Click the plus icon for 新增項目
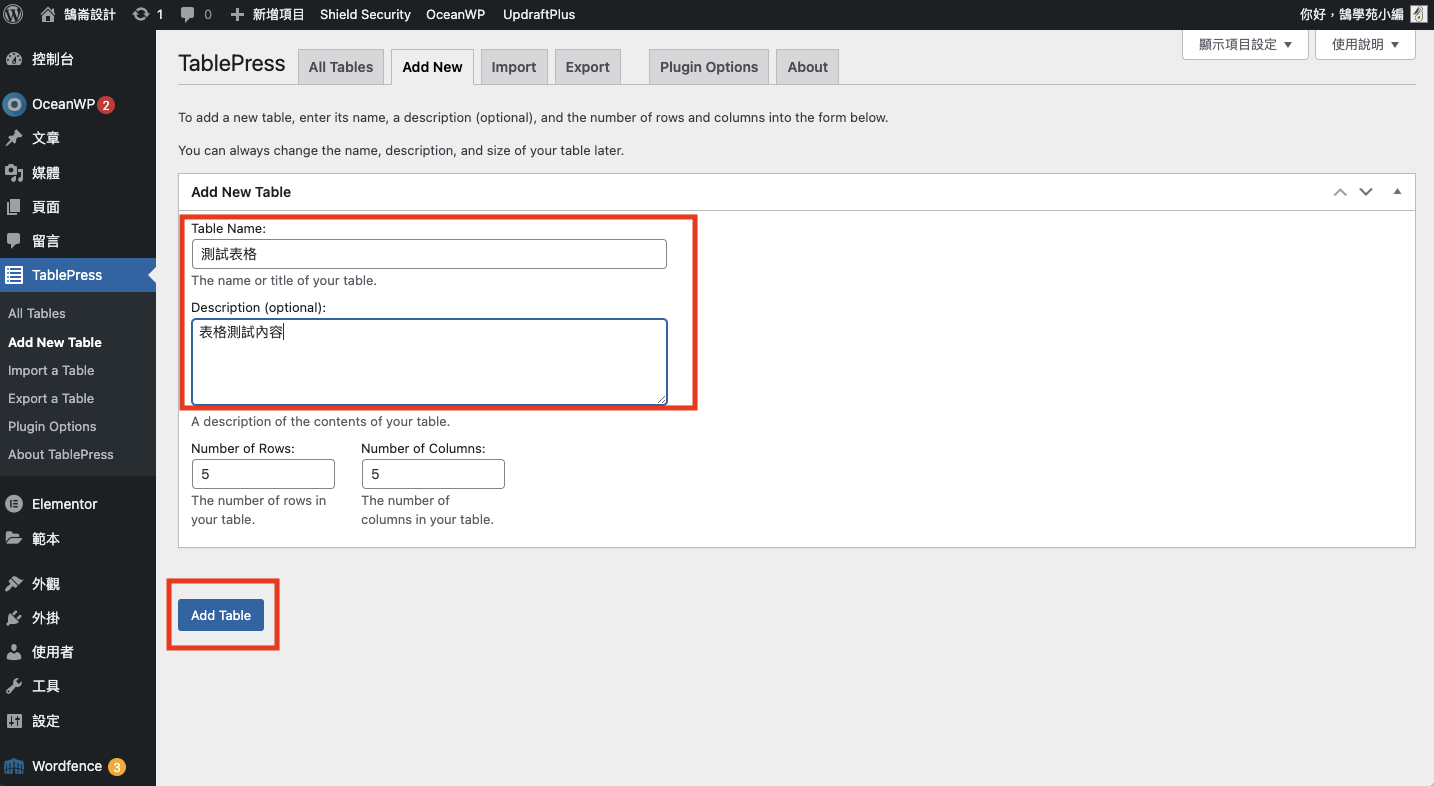Image resolution: width=1434 pixels, height=786 pixels. tap(237, 15)
